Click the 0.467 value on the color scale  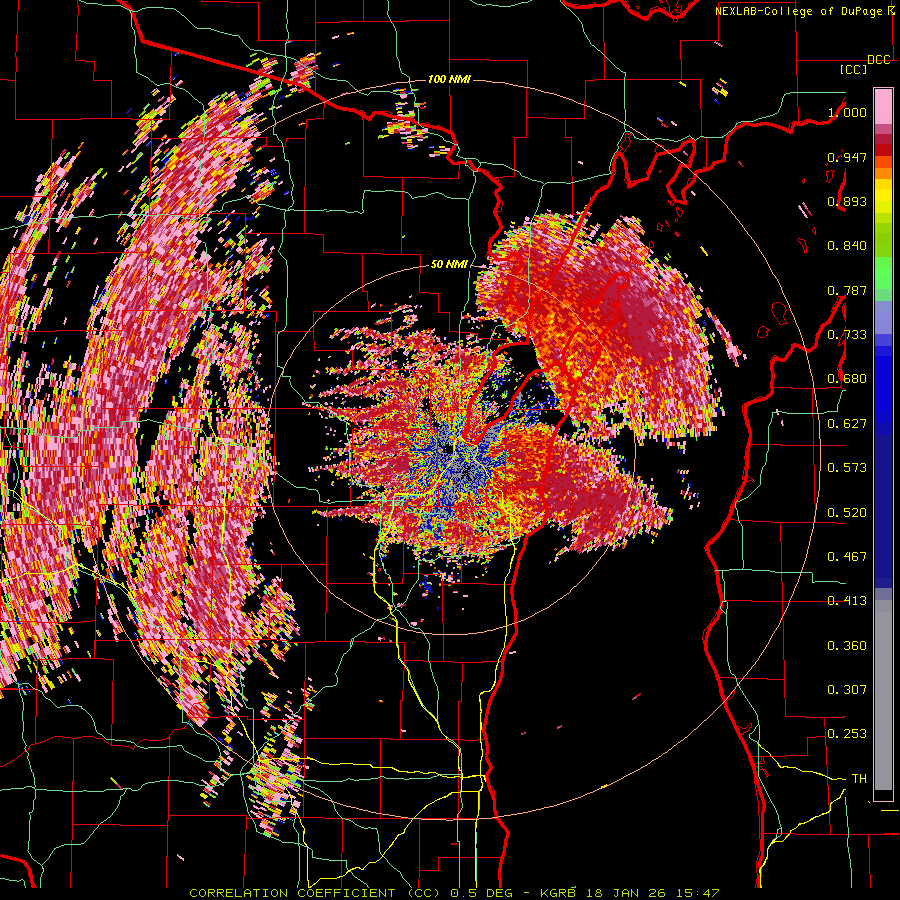(847, 557)
